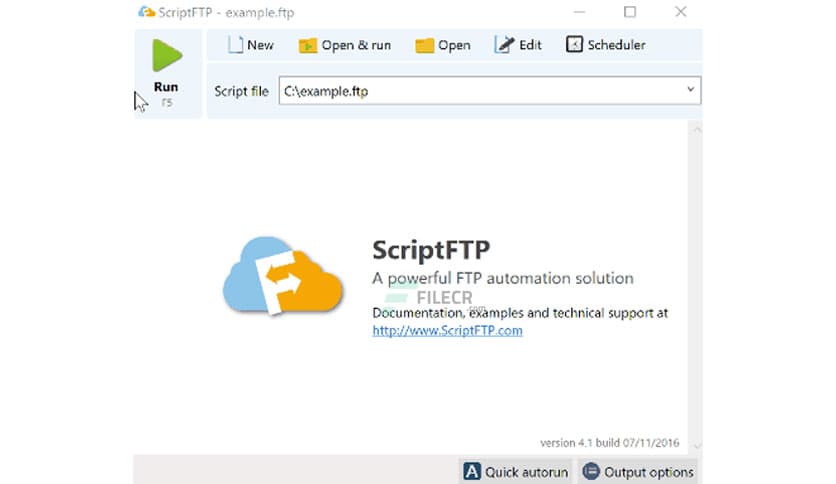This screenshot has width=836, height=484.
Task: Click the "Script file" label
Action: [x=241, y=91]
